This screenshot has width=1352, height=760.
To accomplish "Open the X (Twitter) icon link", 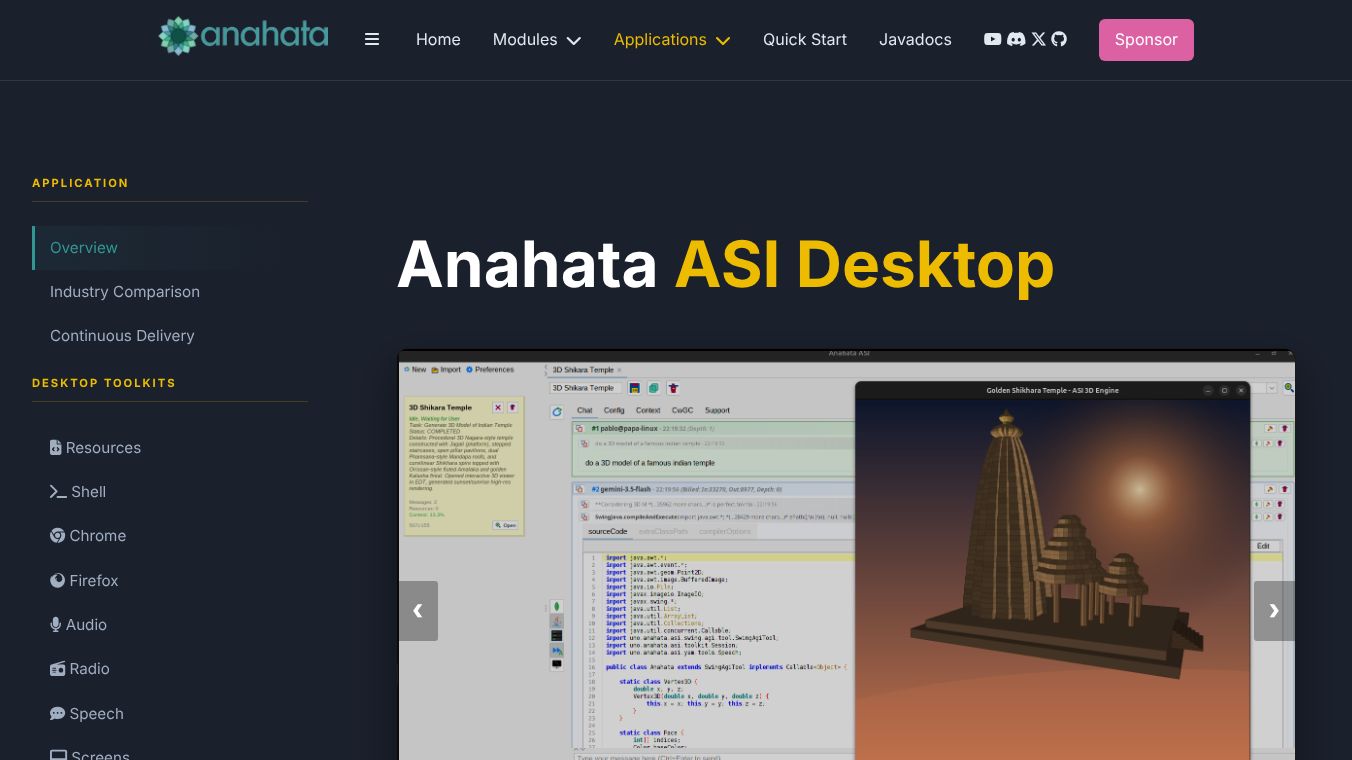I will [1038, 39].
